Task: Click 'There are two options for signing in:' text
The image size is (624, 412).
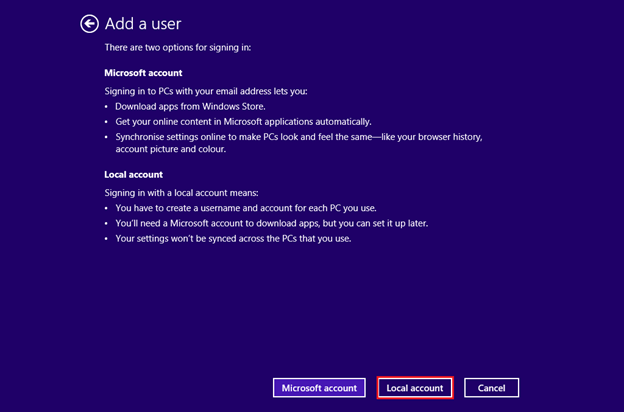Action: pos(178,47)
